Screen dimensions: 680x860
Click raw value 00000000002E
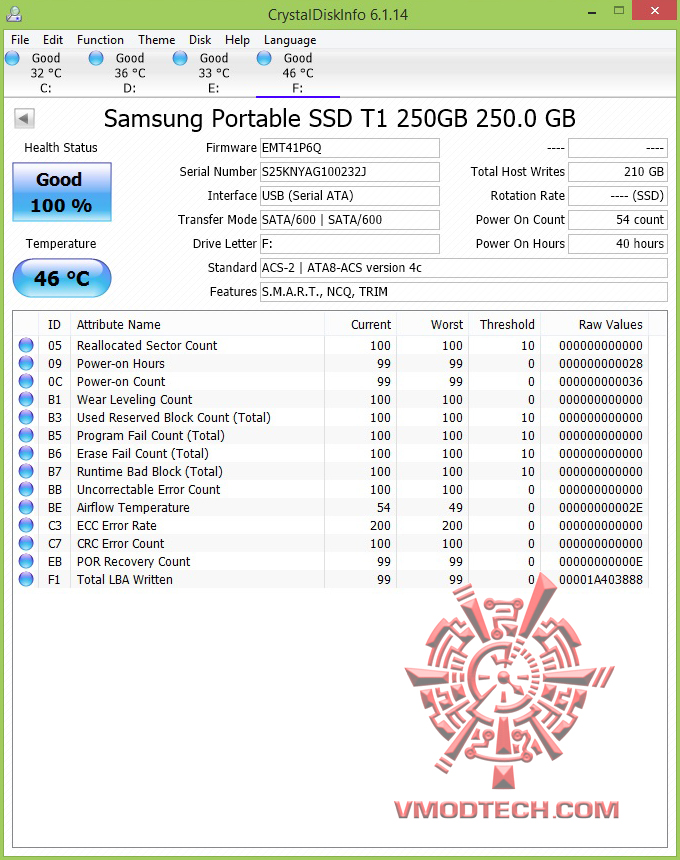[600, 508]
